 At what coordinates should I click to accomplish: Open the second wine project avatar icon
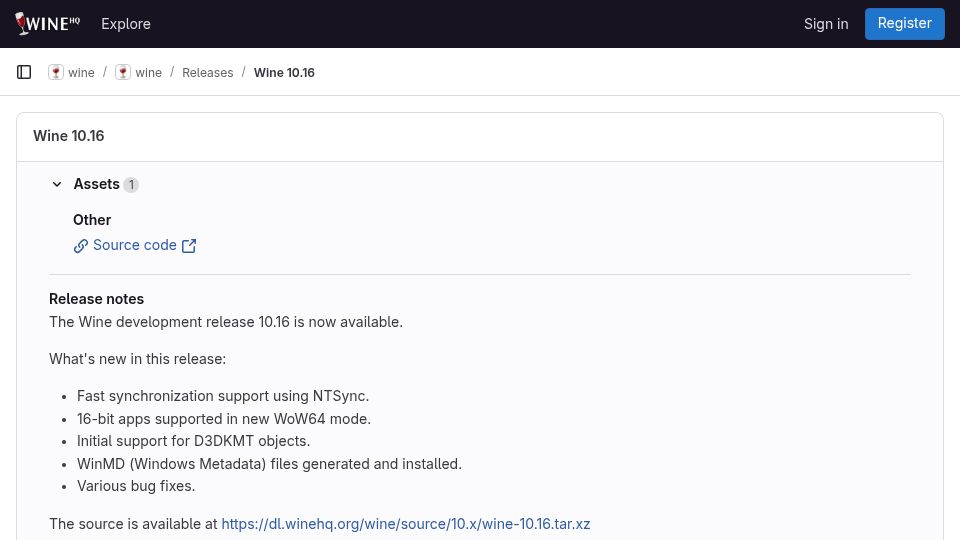coord(123,72)
